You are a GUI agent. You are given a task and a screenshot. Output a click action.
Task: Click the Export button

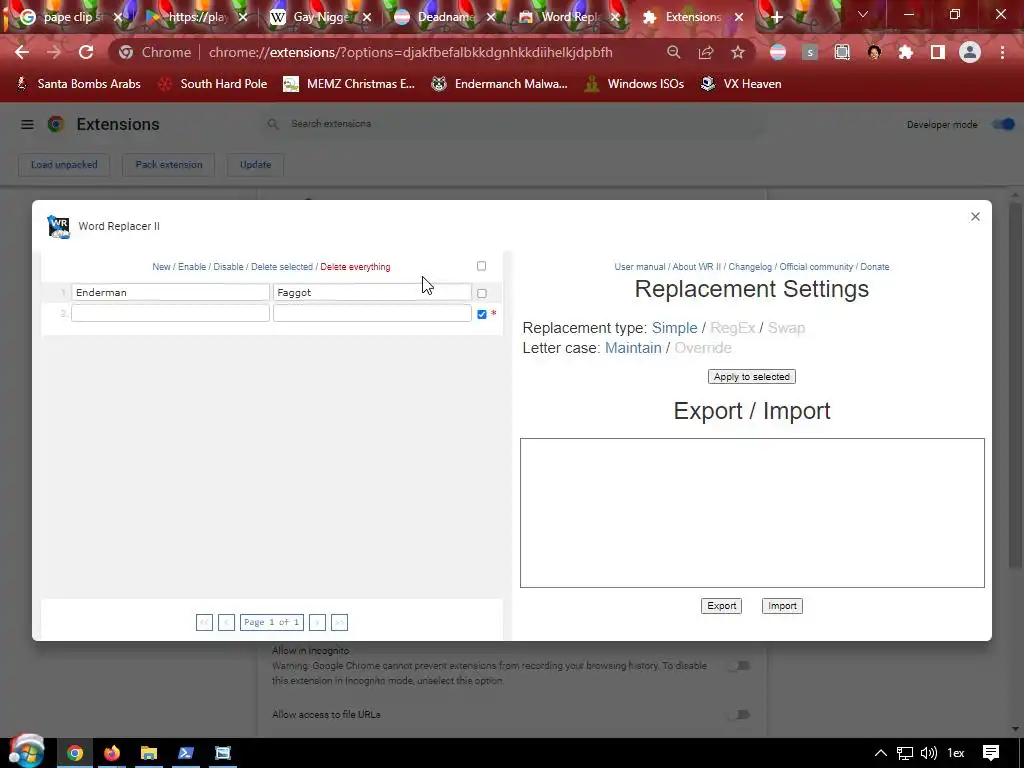tap(722, 606)
